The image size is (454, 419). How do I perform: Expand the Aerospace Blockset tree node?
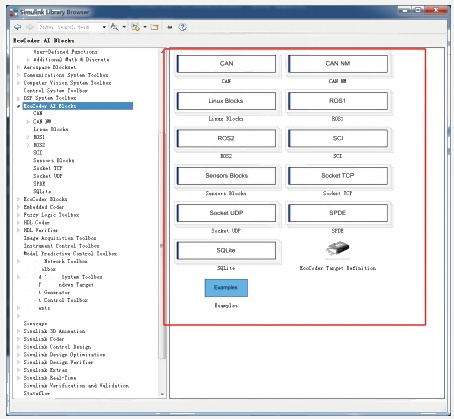click(18, 67)
